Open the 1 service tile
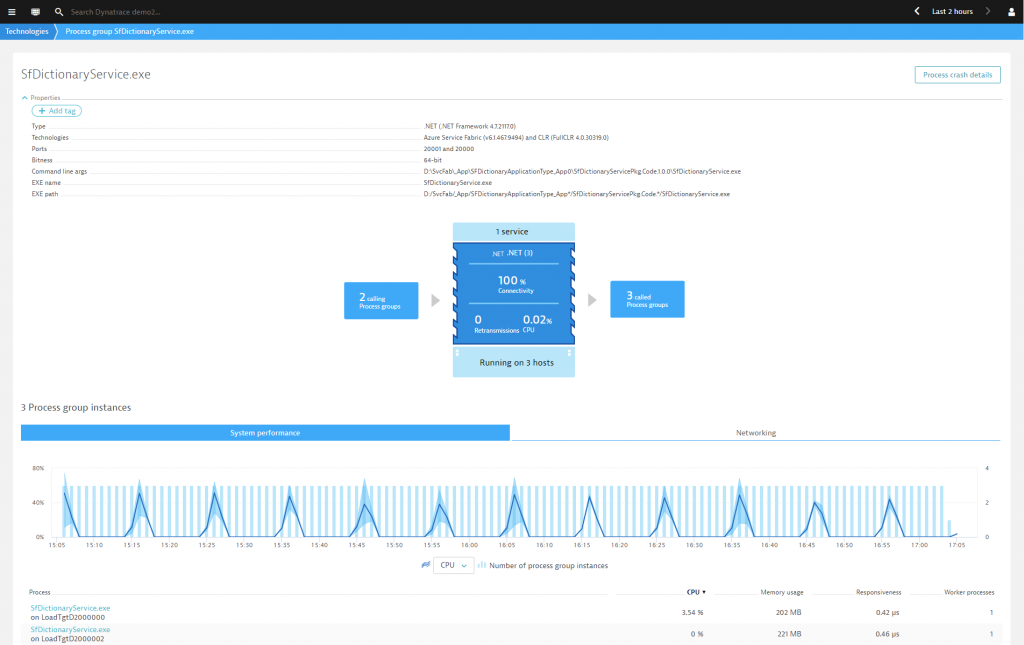The width and height of the screenshot is (1024, 645). (514, 232)
